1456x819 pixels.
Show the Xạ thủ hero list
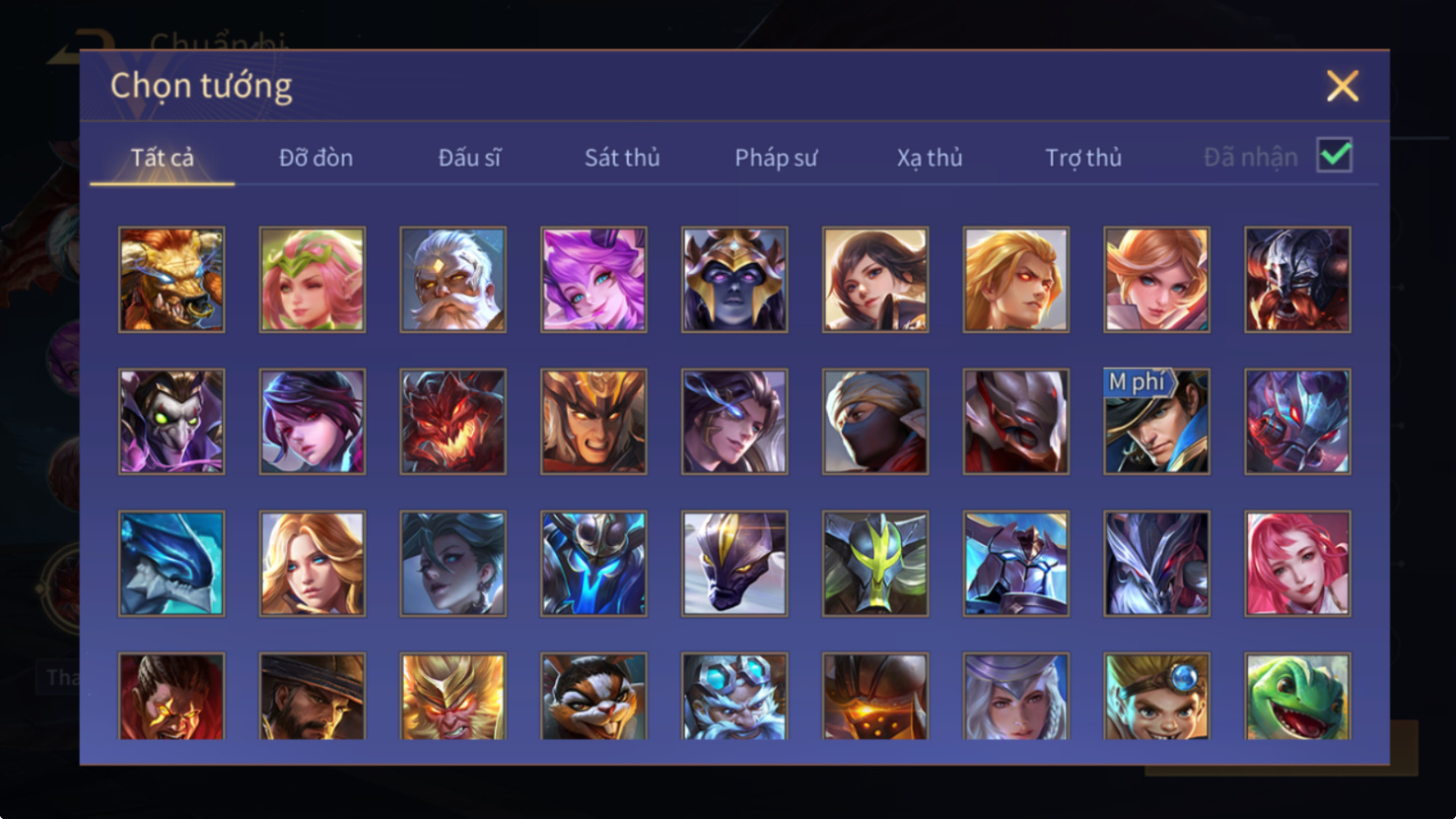[930, 158]
